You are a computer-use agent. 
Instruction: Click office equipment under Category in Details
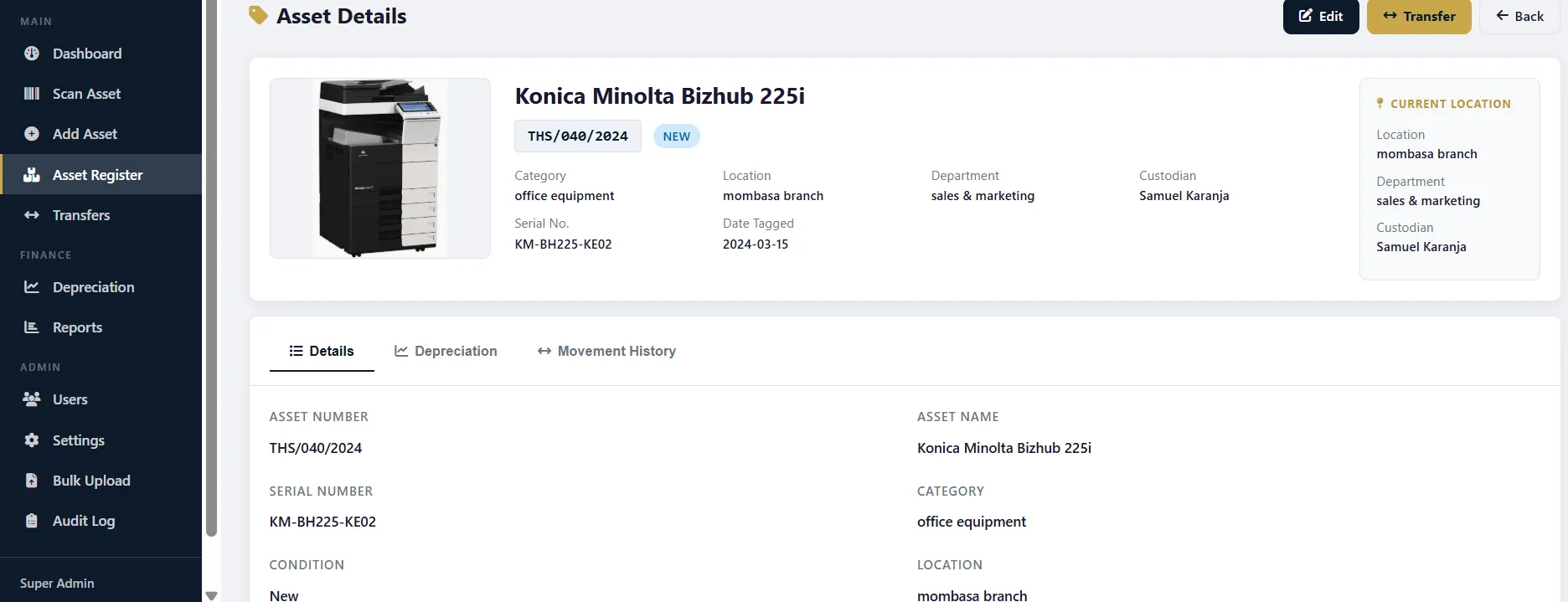[x=972, y=522]
